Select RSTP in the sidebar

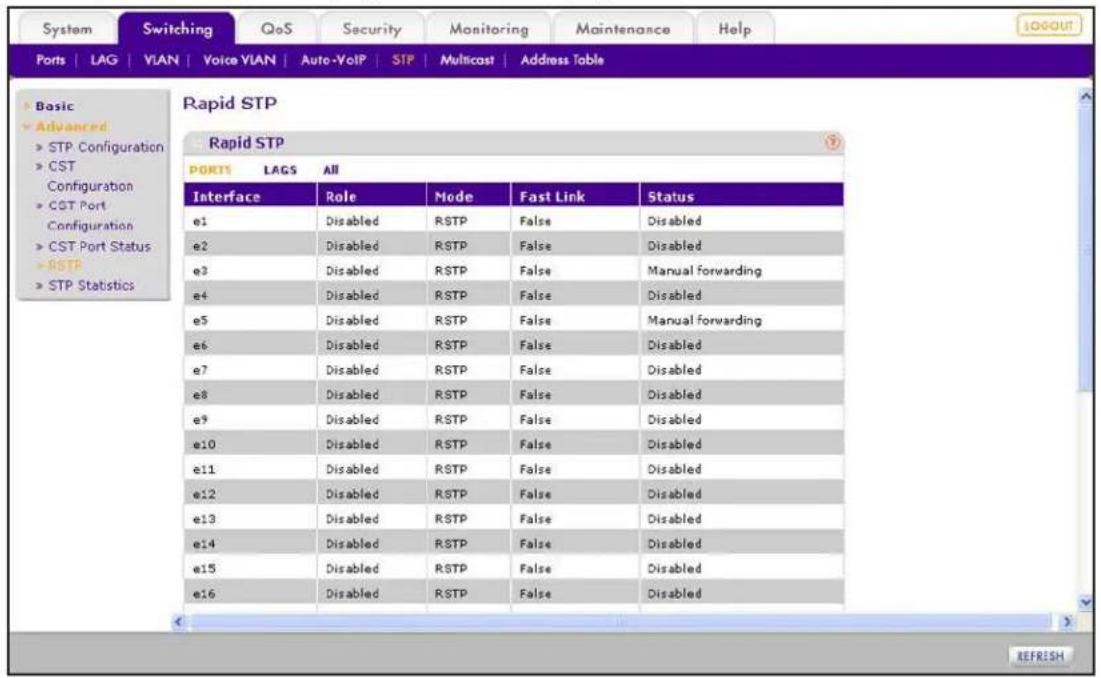pyautogui.click(x=65, y=265)
